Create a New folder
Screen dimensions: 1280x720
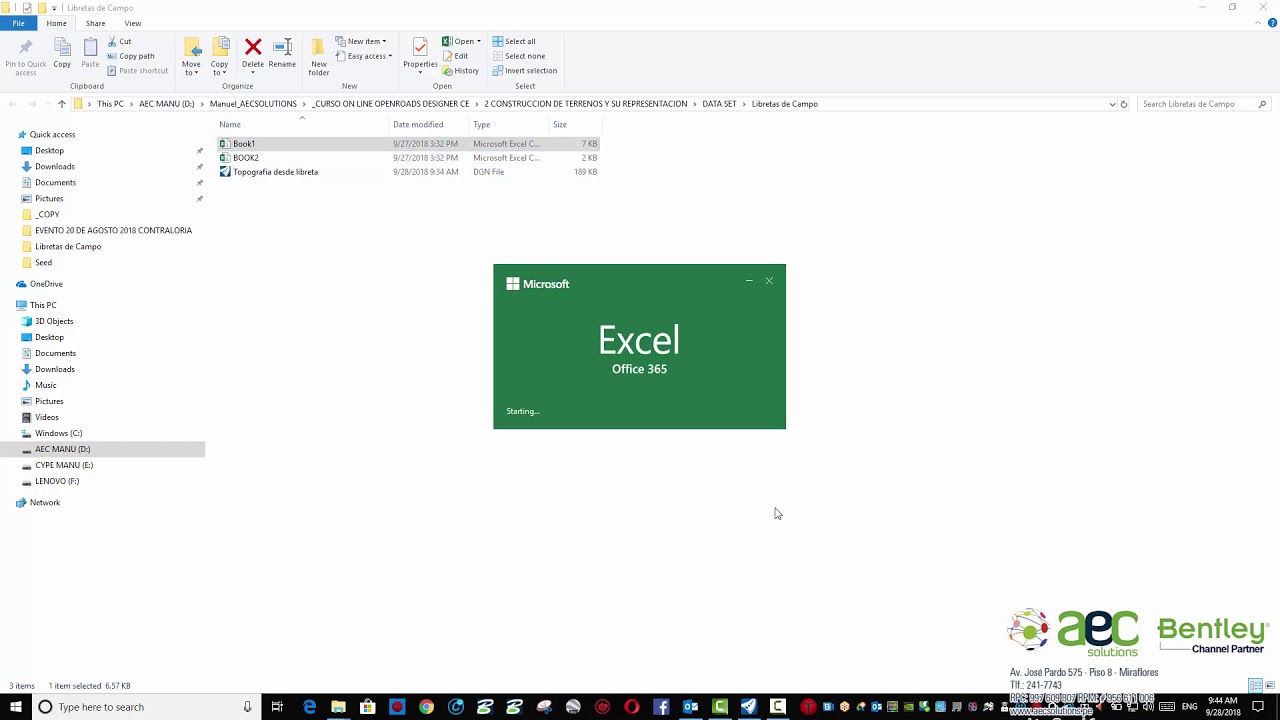pyautogui.click(x=319, y=57)
